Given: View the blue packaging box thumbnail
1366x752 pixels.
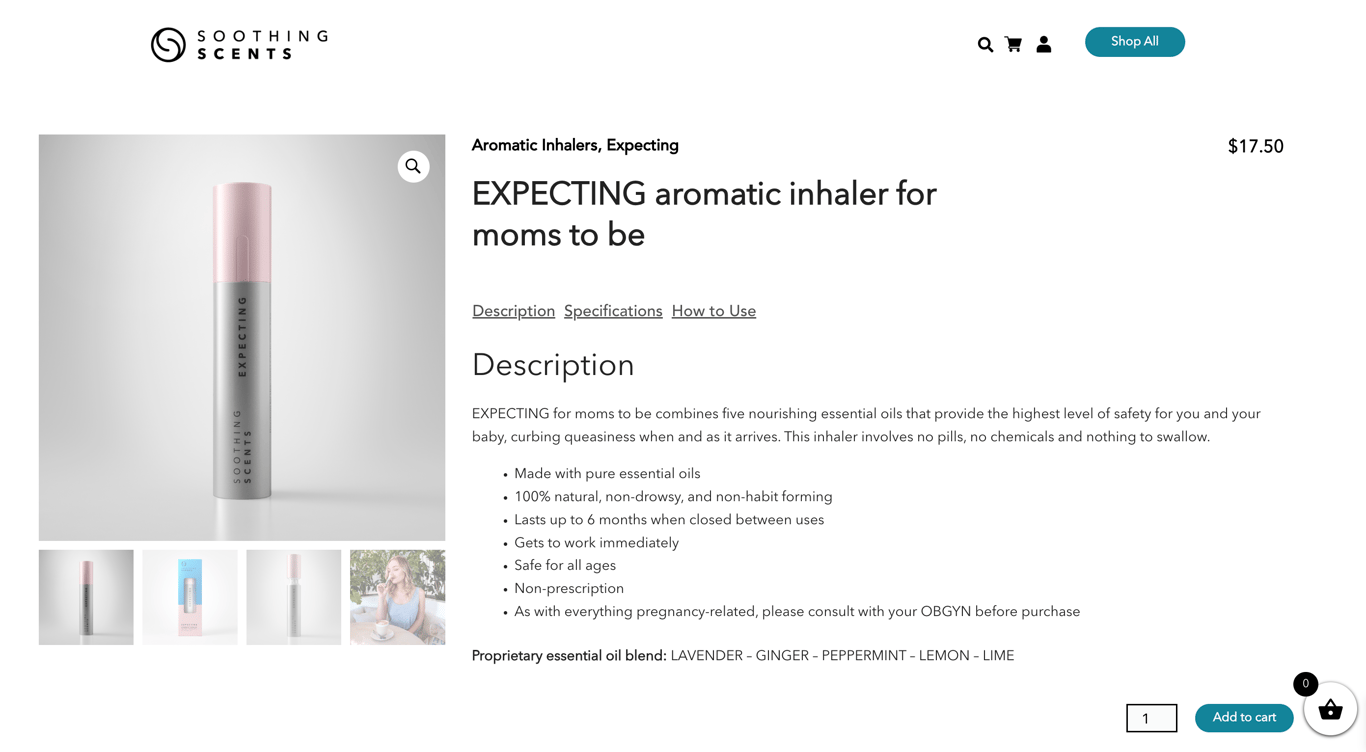Looking at the screenshot, I should [x=189, y=596].
